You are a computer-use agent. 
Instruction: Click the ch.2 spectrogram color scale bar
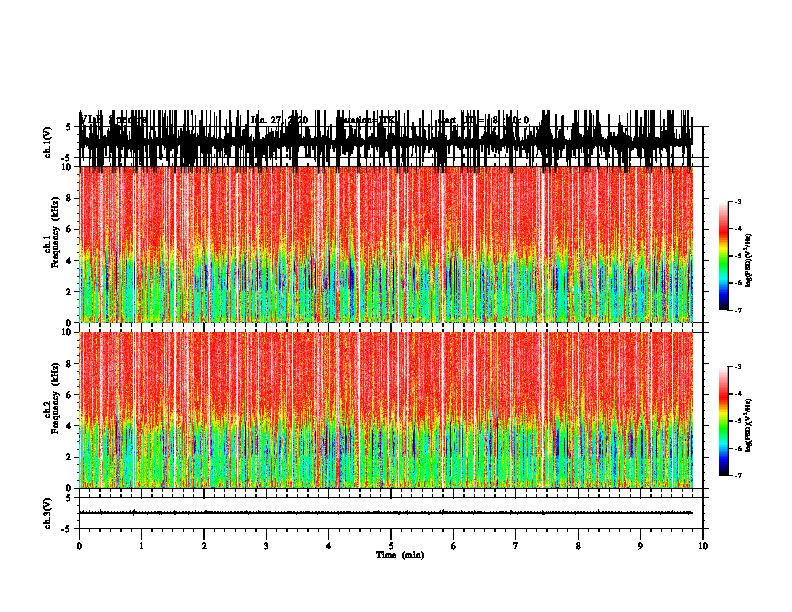[723, 421]
